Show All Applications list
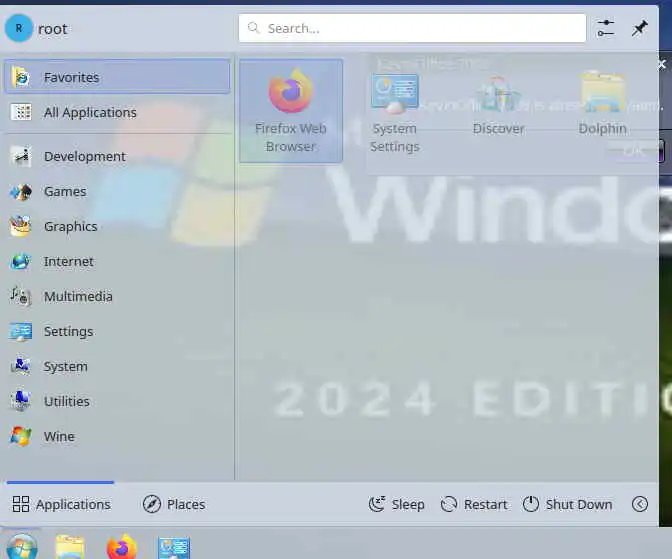The image size is (672, 559). coord(117,112)
